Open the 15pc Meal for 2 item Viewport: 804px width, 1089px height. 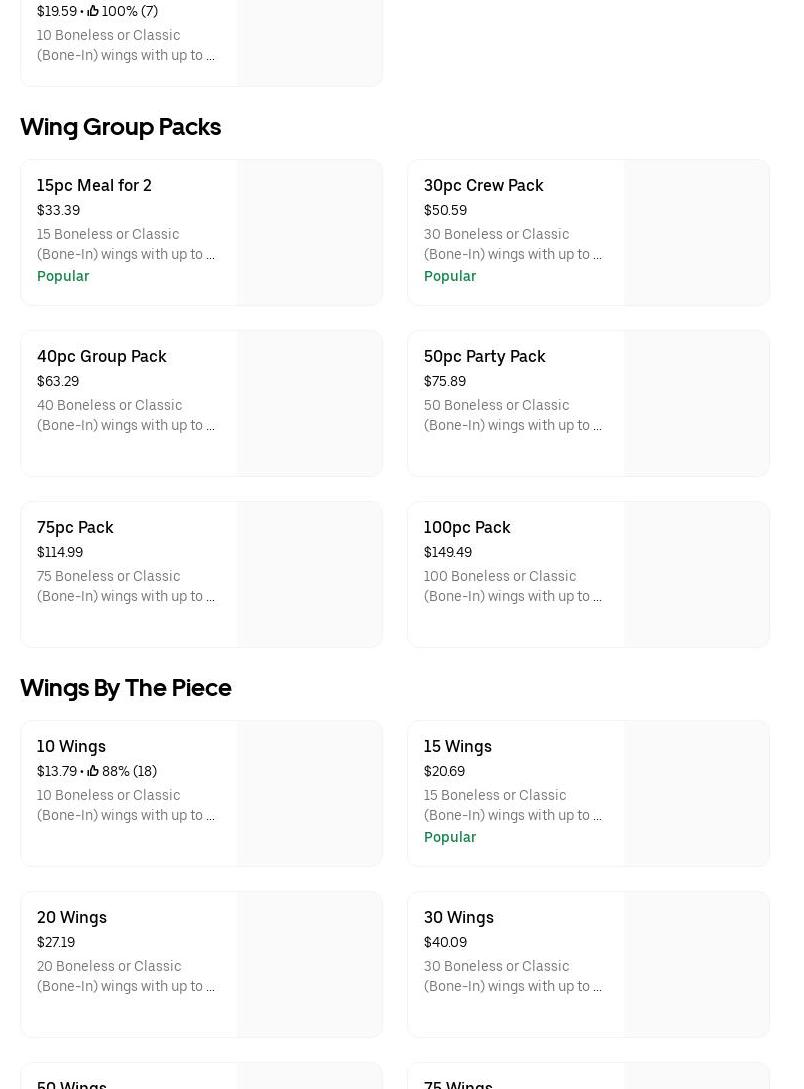point(94,185)
